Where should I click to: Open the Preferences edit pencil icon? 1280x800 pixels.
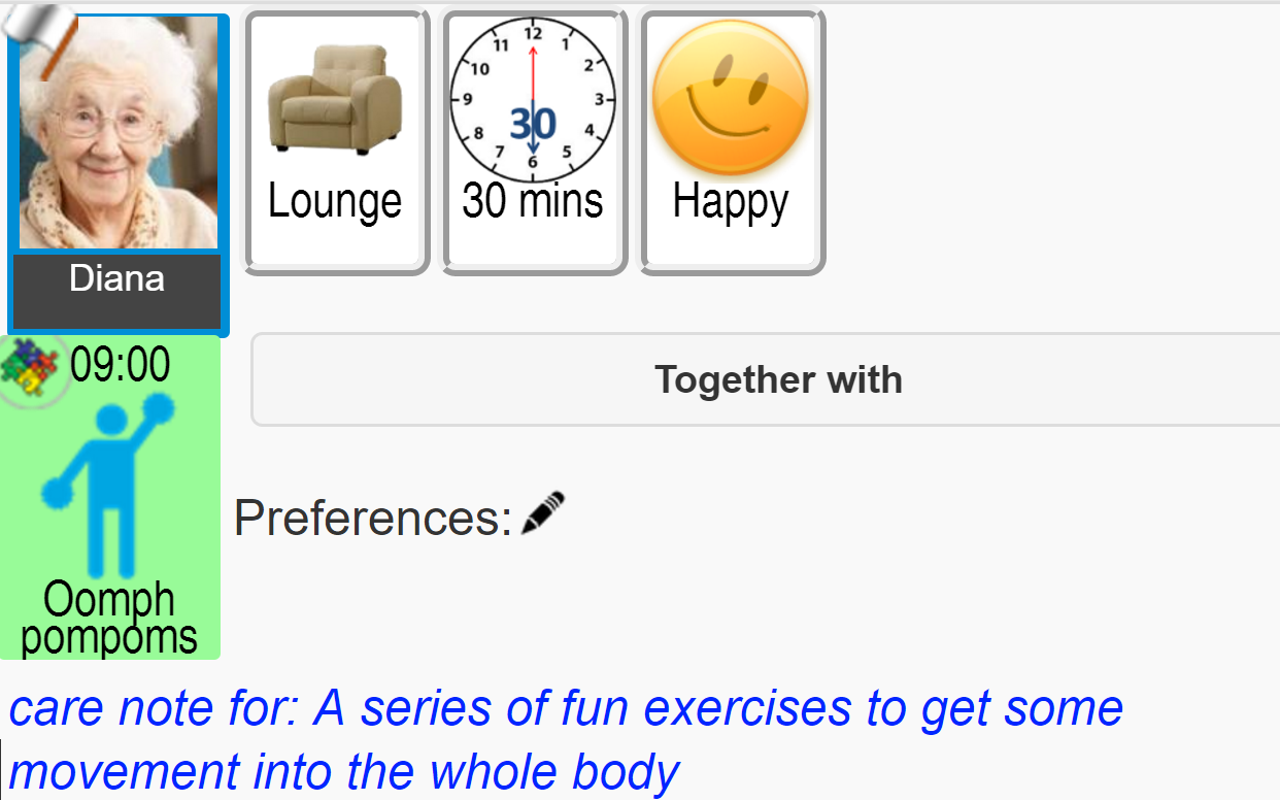coord(541,512)
